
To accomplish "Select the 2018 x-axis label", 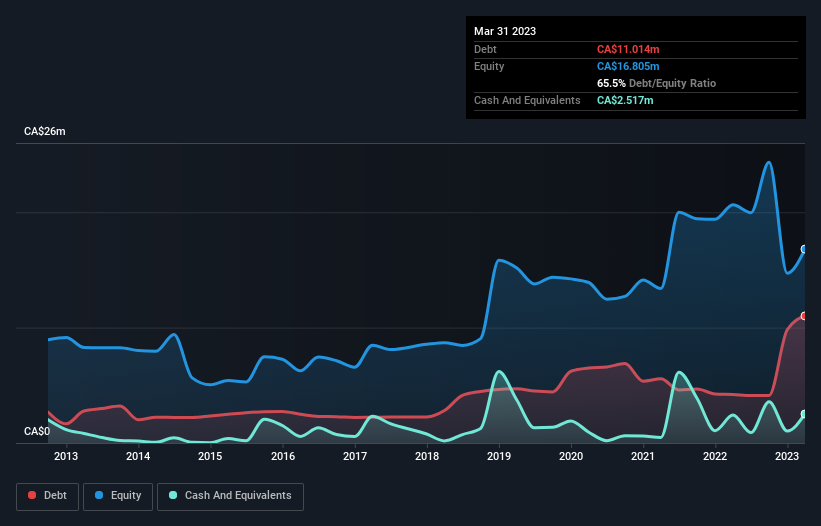I will pyautogui.click(x=427, y=456).
